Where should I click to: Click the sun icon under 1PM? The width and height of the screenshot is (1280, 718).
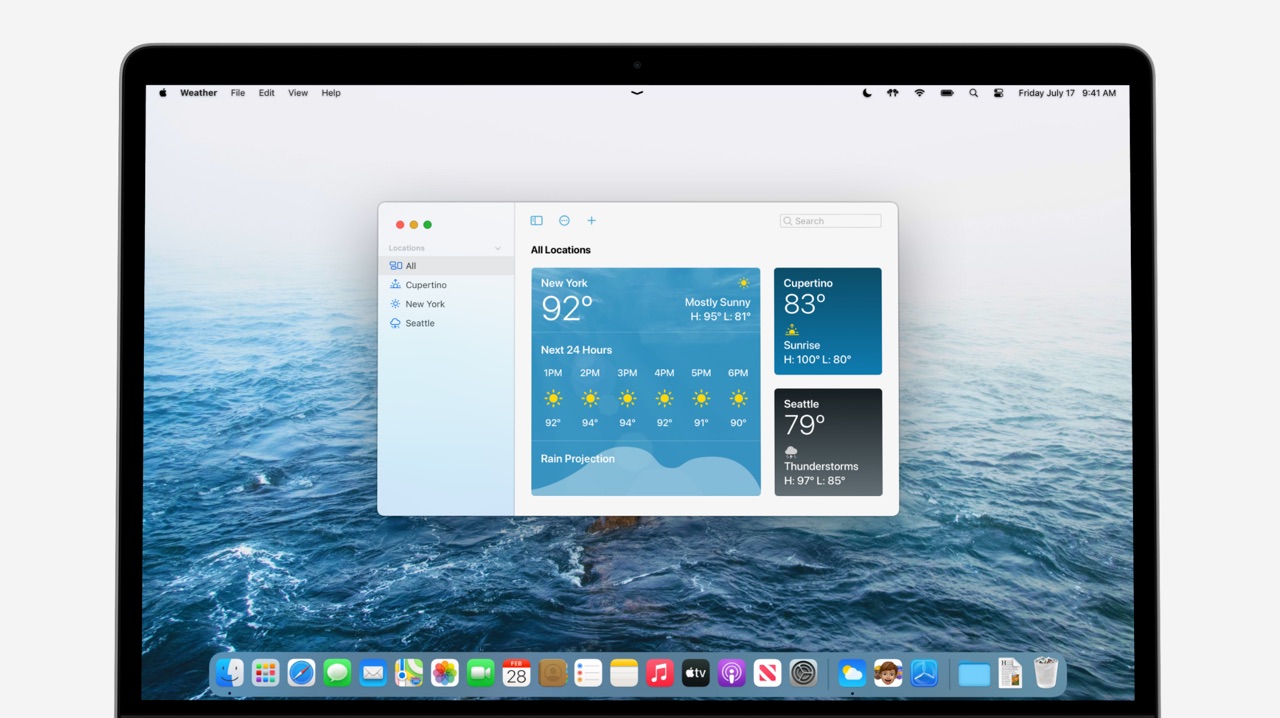(x=553, y=398)
